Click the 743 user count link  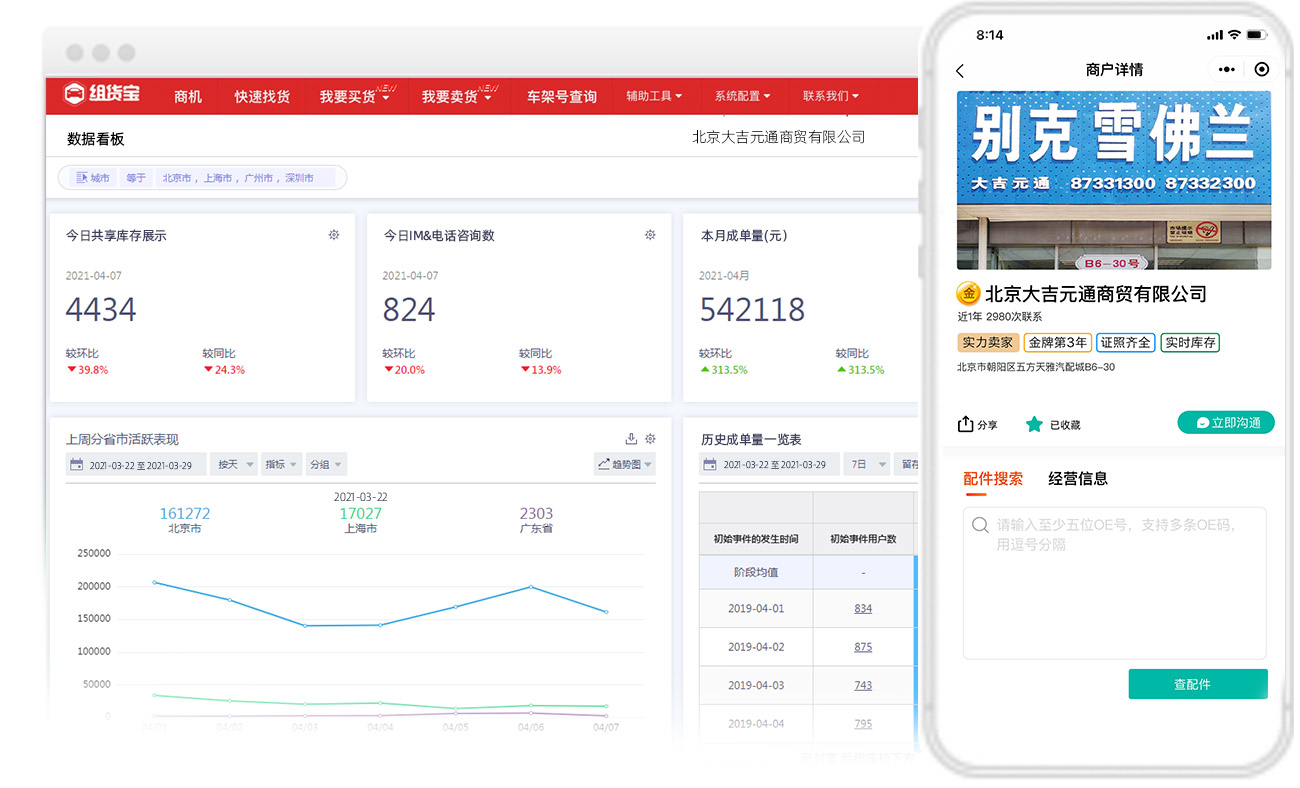pos(863,685)
